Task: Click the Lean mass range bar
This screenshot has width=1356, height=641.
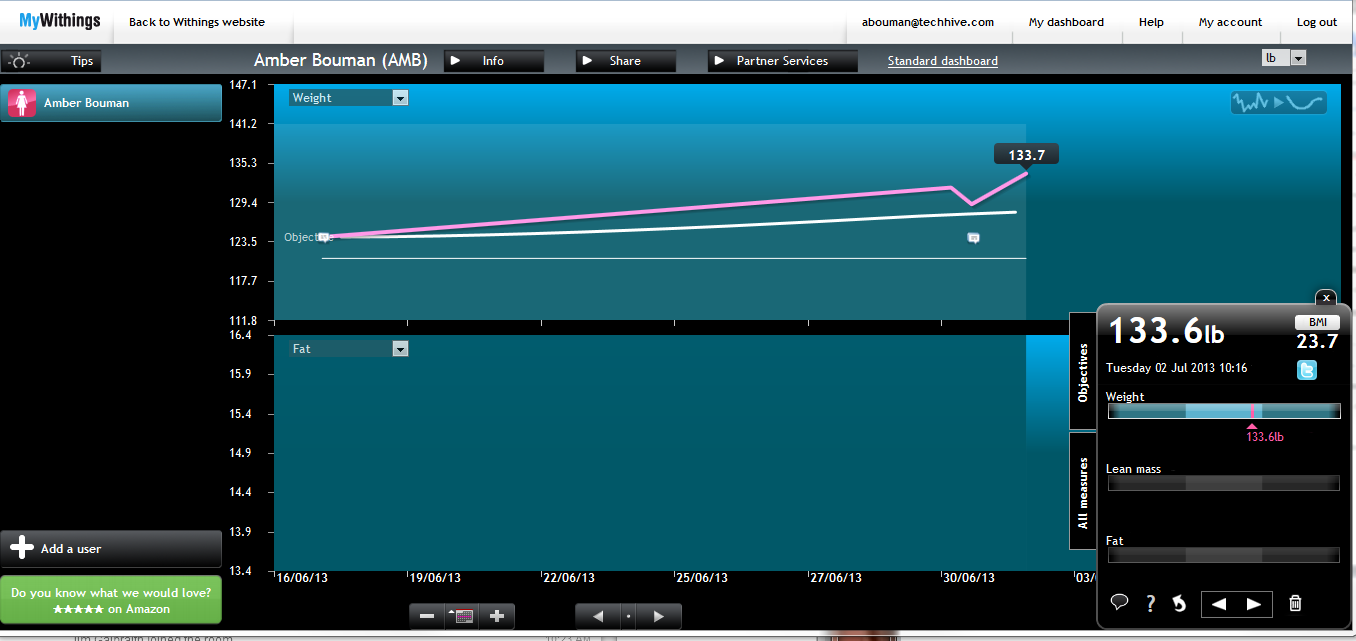Action: click(1223, 483)
